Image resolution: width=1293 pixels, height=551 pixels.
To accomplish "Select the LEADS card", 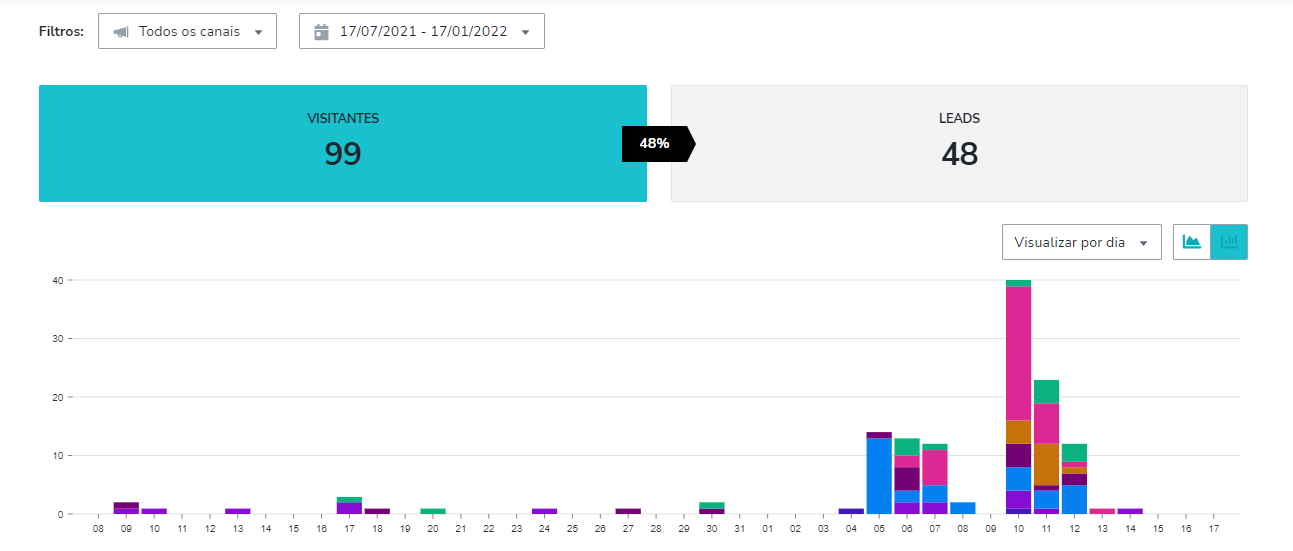I will point(959,143).
